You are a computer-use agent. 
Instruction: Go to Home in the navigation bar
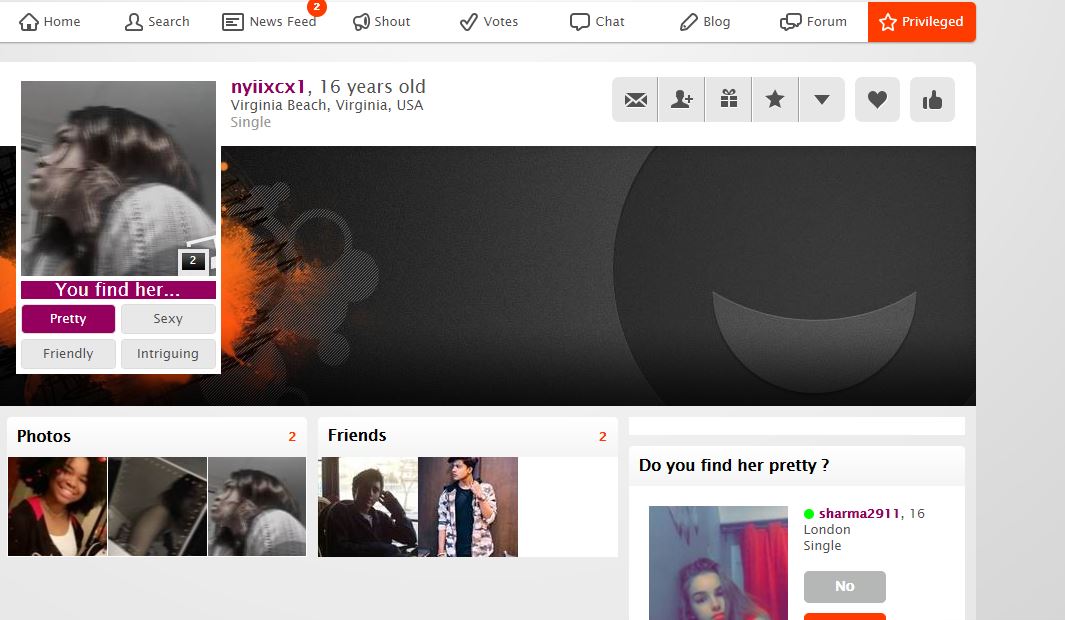[50, 22]
